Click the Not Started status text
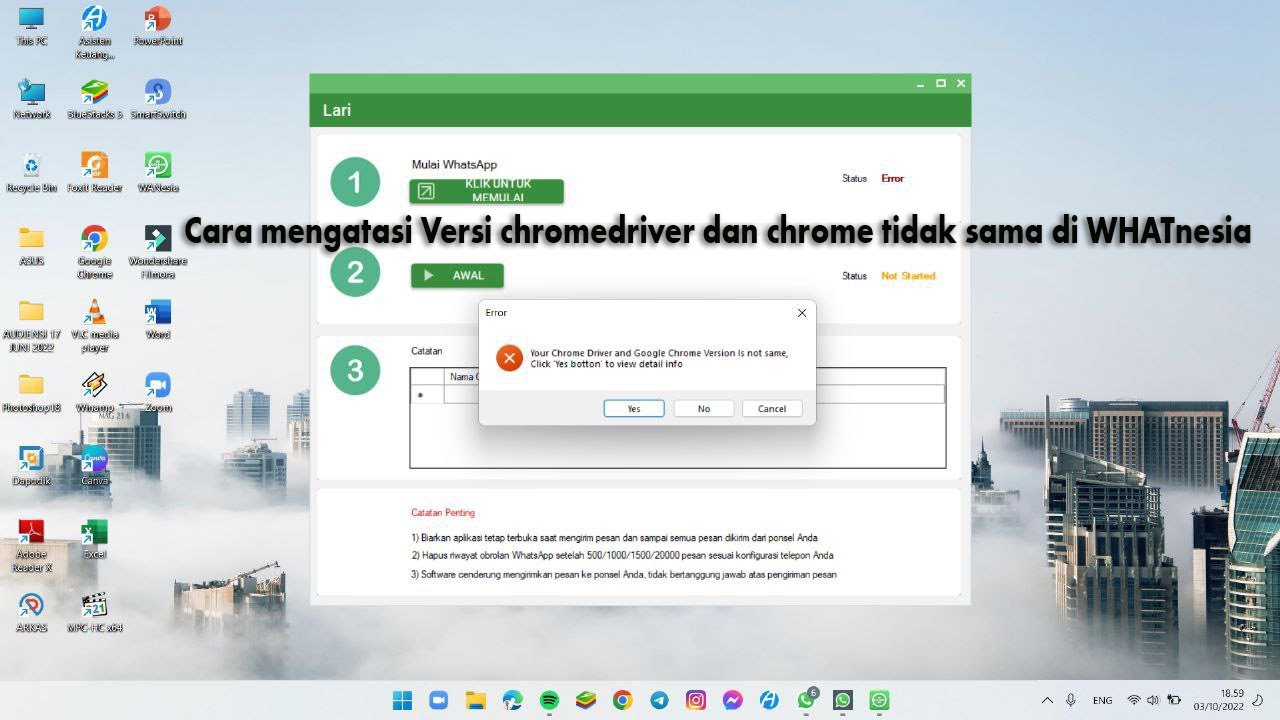 click(x=908, y=276)
